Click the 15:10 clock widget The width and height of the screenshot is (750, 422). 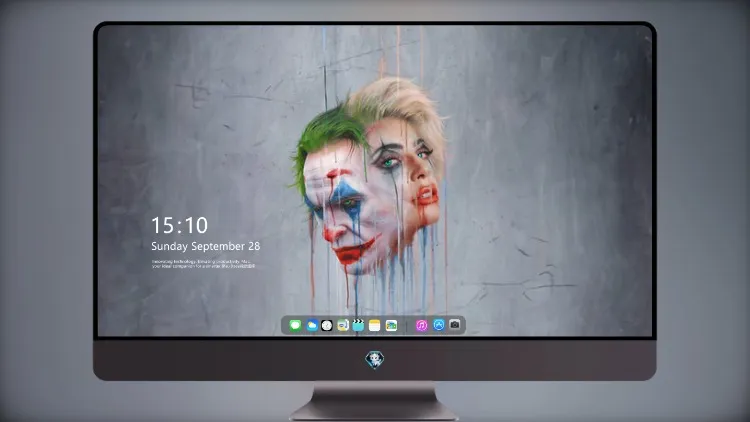coord(179,225)
